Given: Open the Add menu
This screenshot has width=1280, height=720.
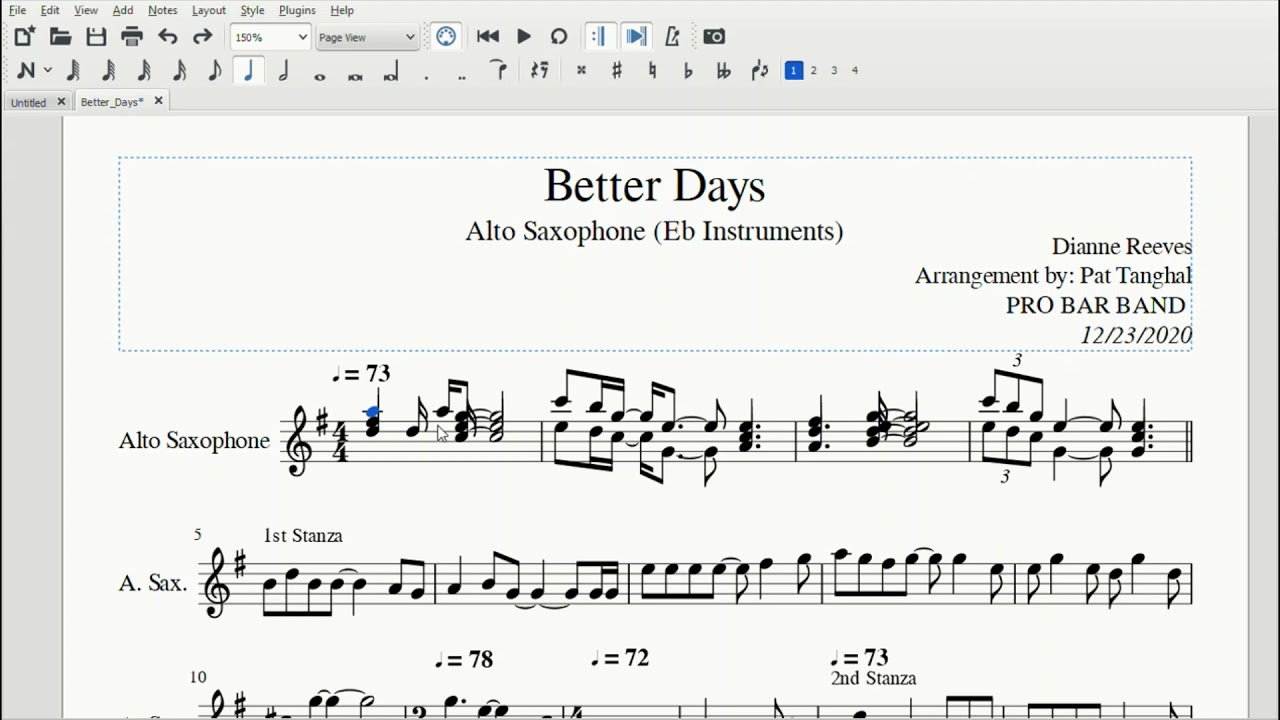Looking at the screenshot, I should pos(123,10).
